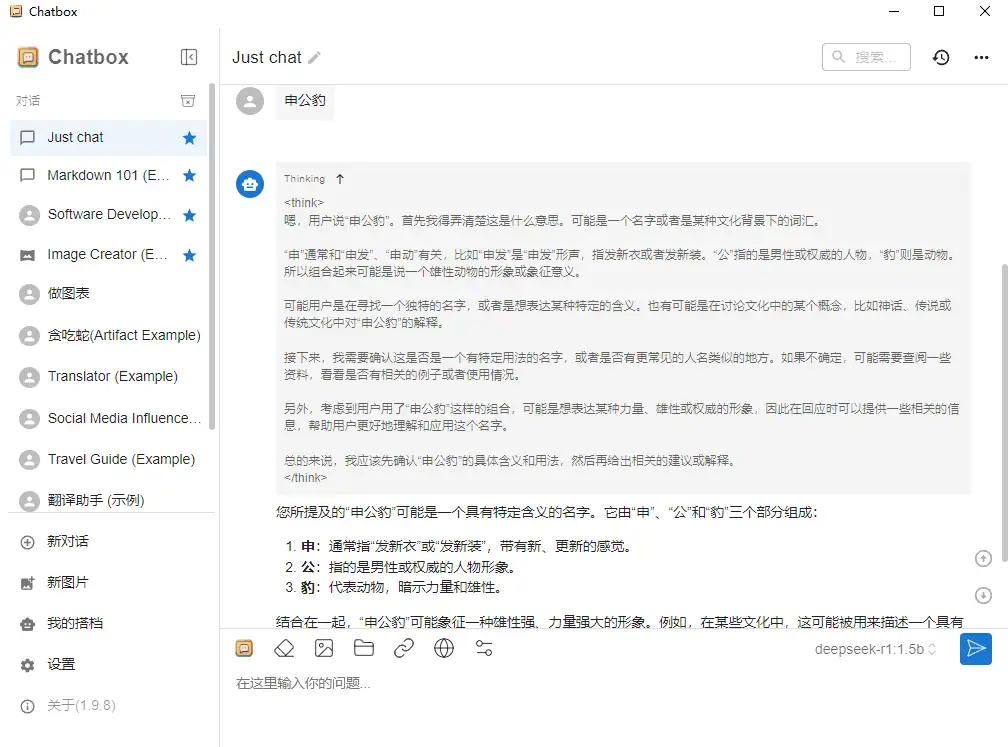Click the user avatar beside 申公豹
Screen dimensions: 1008x747
250,101
